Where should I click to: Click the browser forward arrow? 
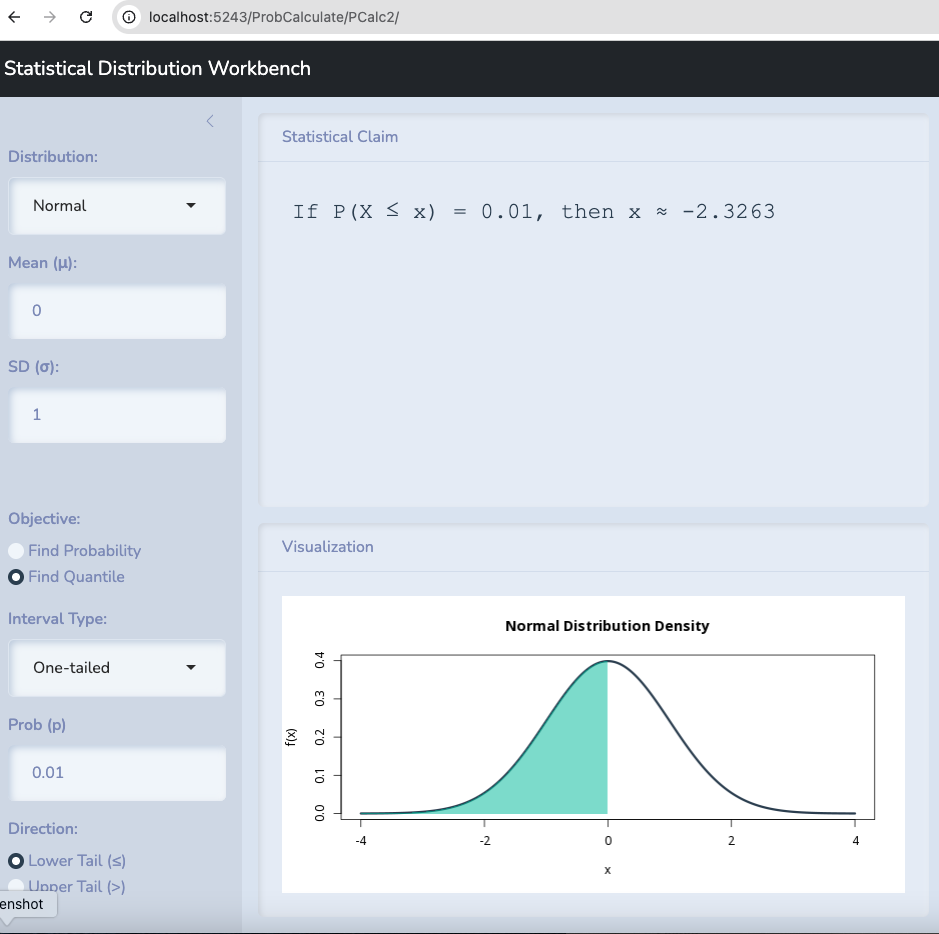(49, 17)
